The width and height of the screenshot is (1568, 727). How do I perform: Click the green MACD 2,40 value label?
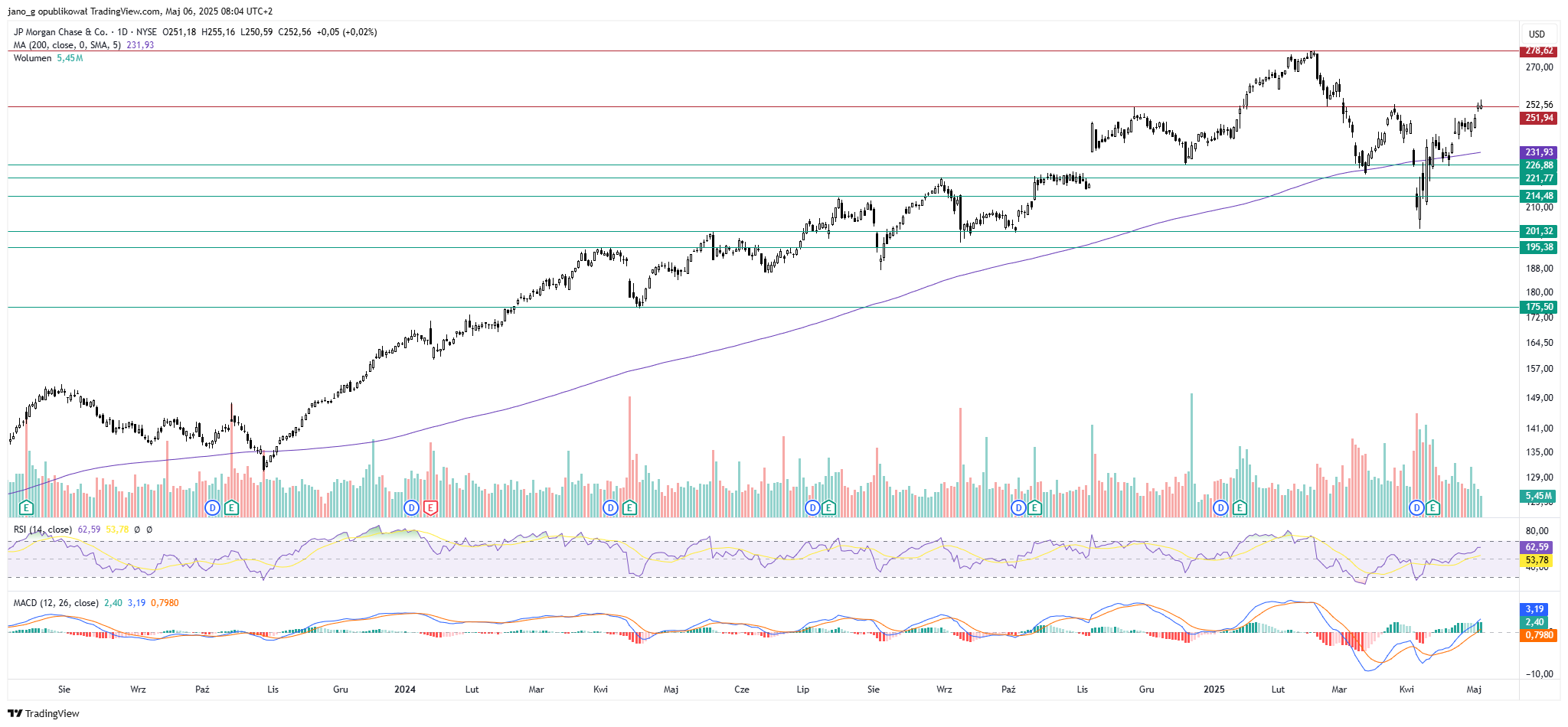(1534, 622)
